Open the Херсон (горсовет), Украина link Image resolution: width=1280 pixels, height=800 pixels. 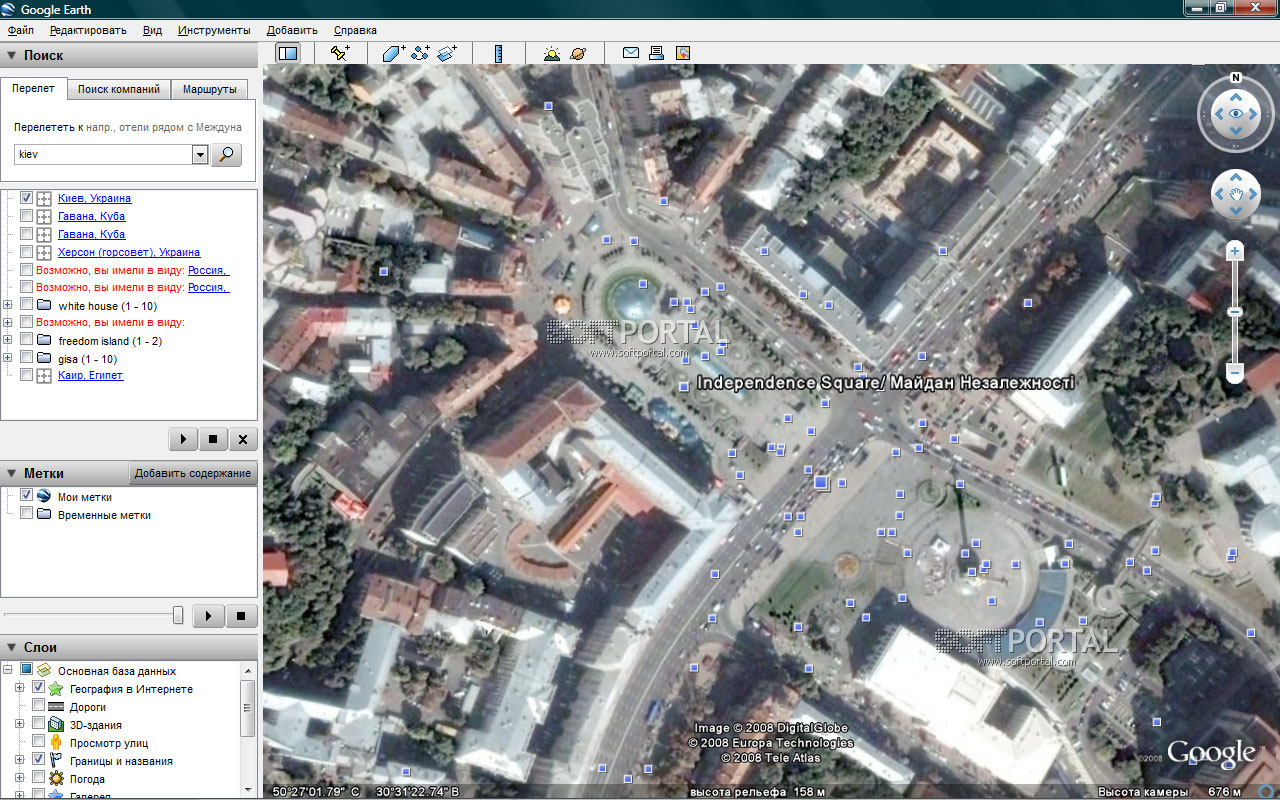click(x=129, y=252)
